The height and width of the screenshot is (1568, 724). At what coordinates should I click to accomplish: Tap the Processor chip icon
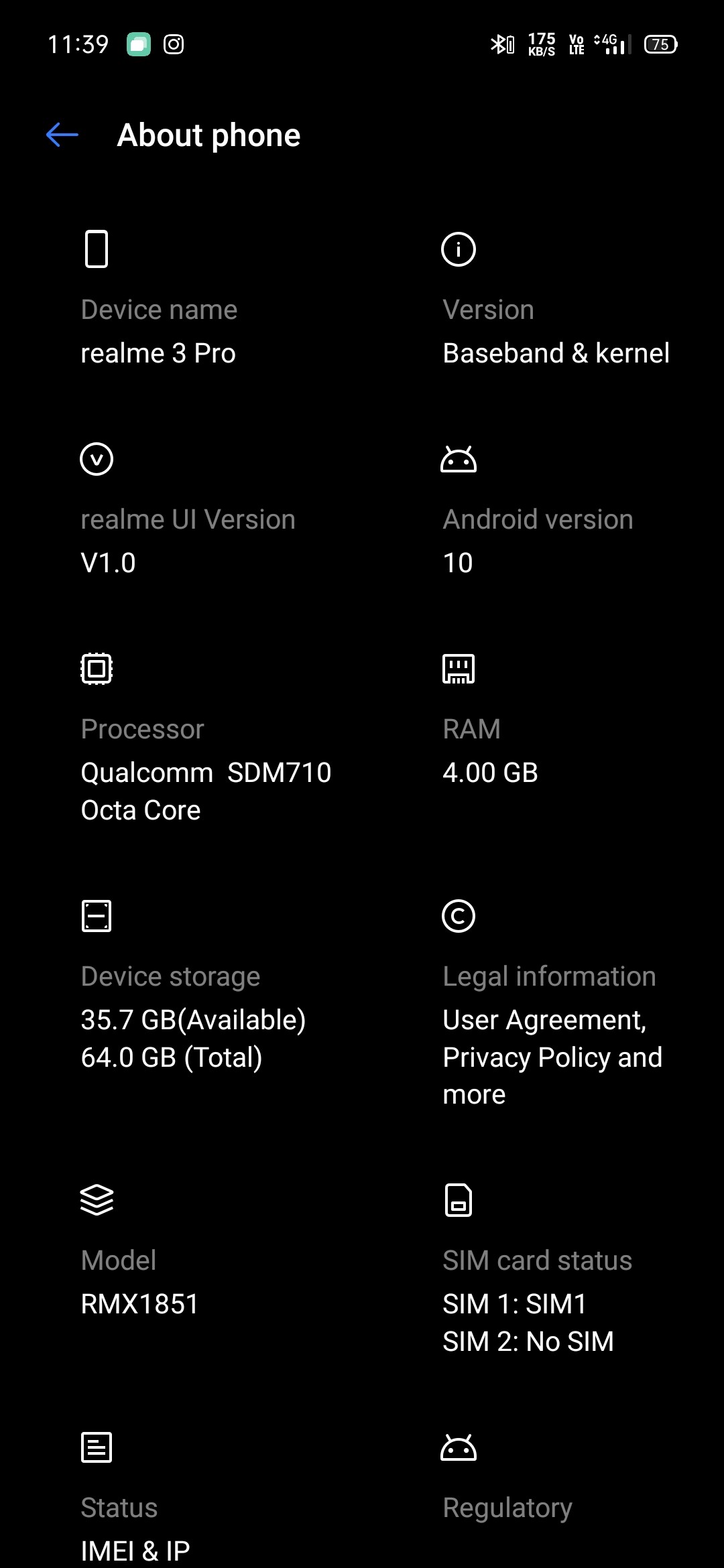(x=97, y=668)
